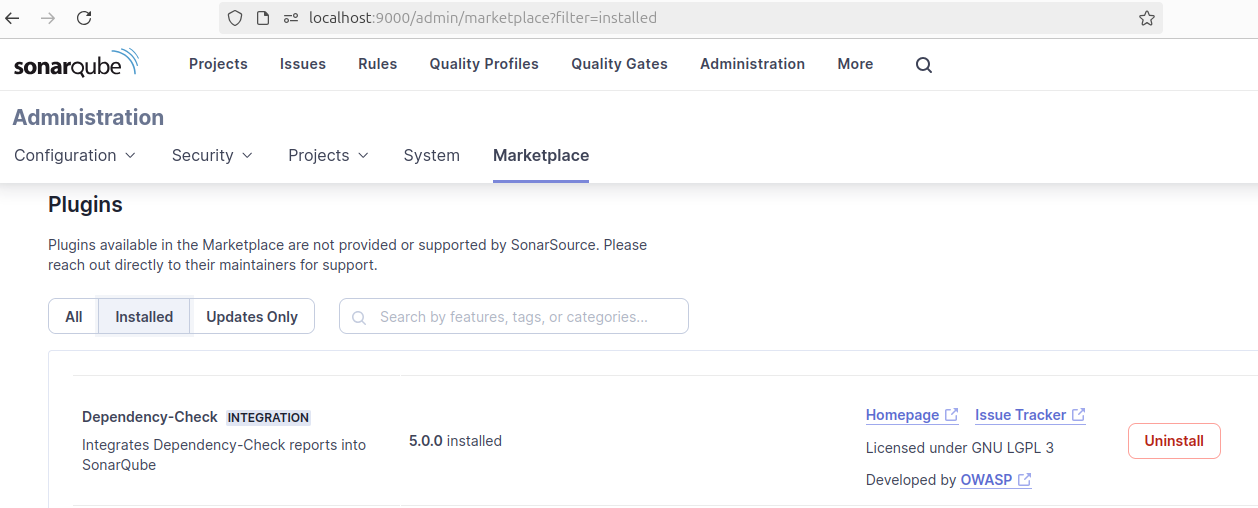Open the search magnifier icon in navbar
The height and width of the screenshot is (508, 1258).
coord(924,65)
